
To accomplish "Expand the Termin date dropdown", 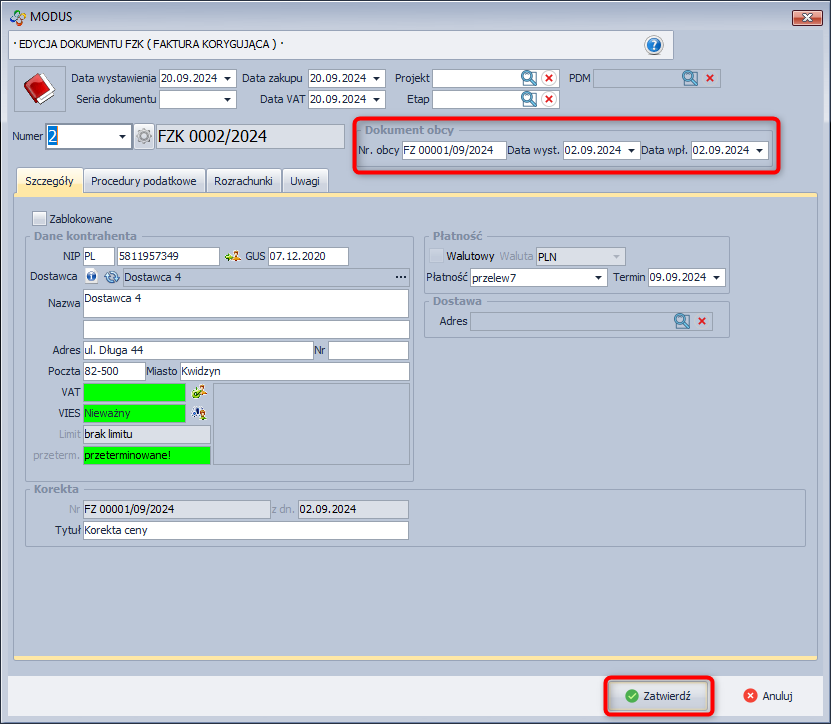I will point(717,277).
